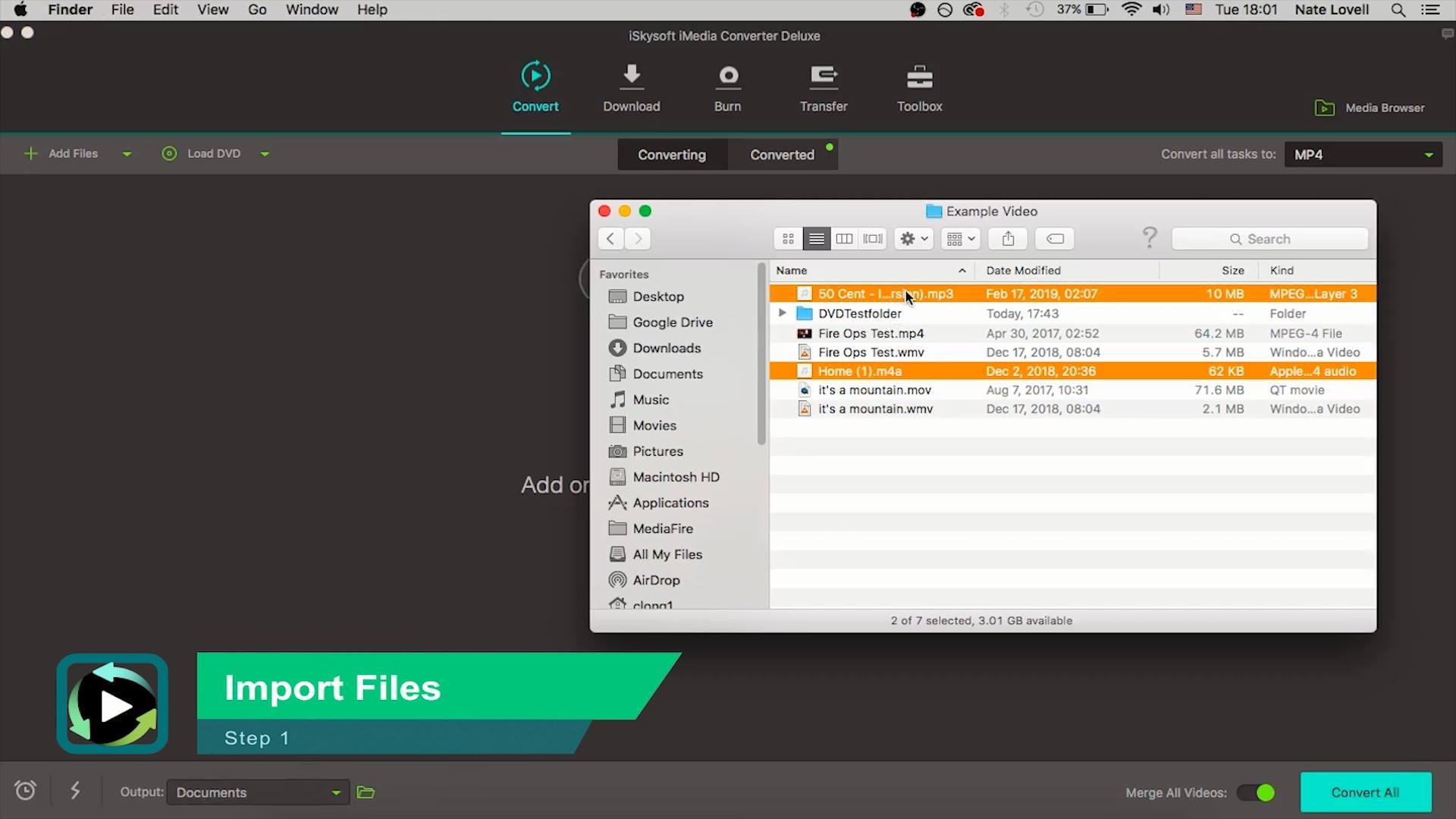
Task: Click the Finder edit tags icon
Action: (x=1055, y=239)
